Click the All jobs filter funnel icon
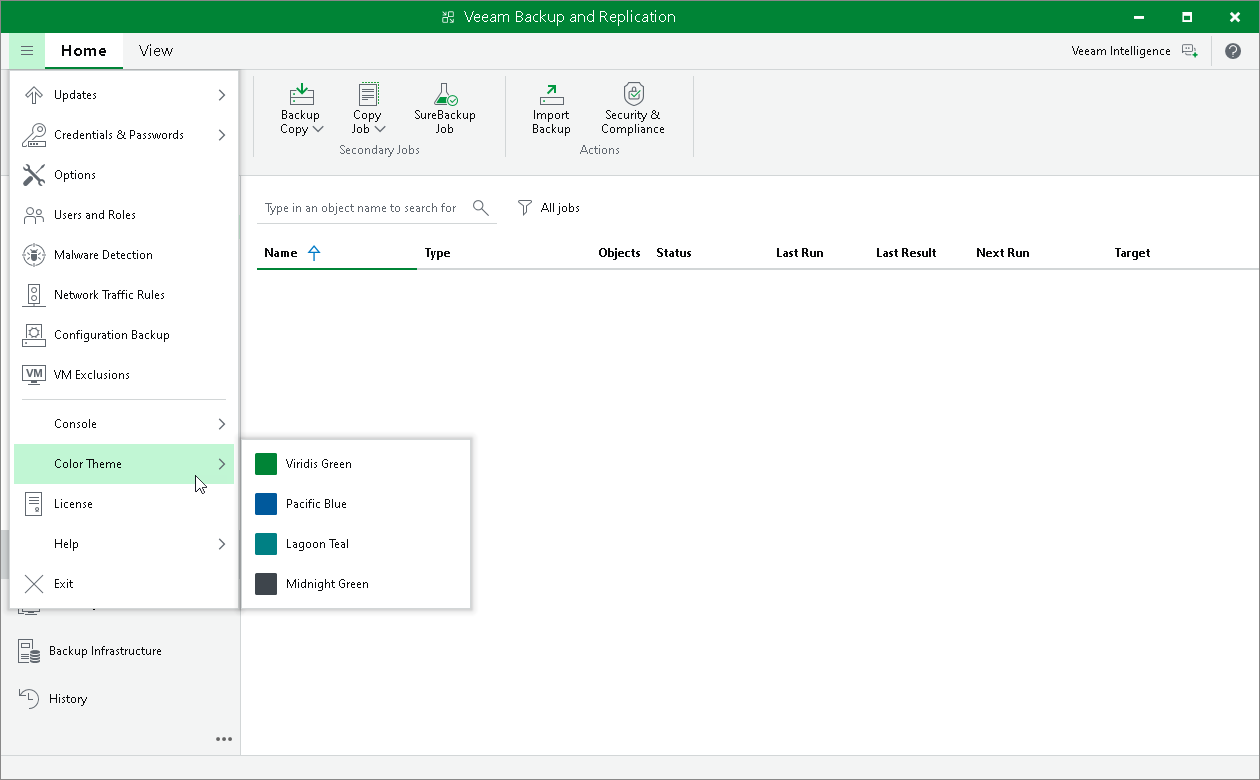 click(524, 207)
